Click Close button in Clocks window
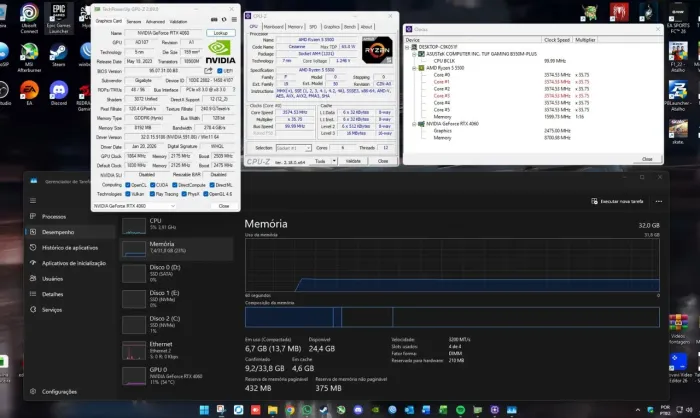The width and height of the screenshot is (700, 418). tap(647, 159)
